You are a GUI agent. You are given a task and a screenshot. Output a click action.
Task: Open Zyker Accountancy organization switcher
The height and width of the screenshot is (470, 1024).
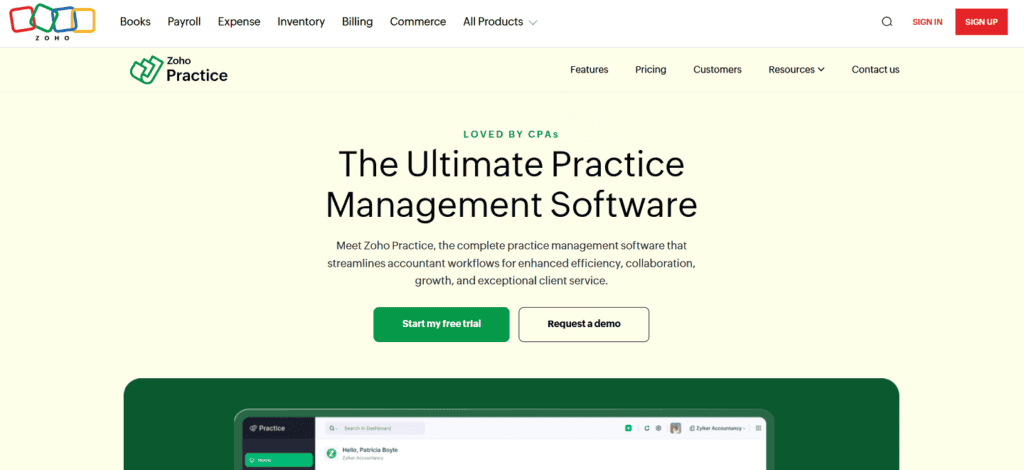716,428
